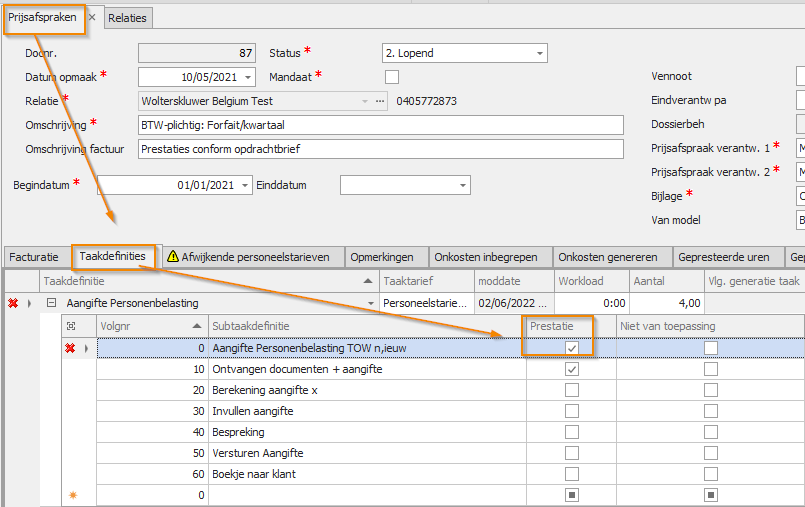Delete the Aangifte Personenbelasting task row
The height and width of the screenshot is (507, 805).
[x=13, y=303]
